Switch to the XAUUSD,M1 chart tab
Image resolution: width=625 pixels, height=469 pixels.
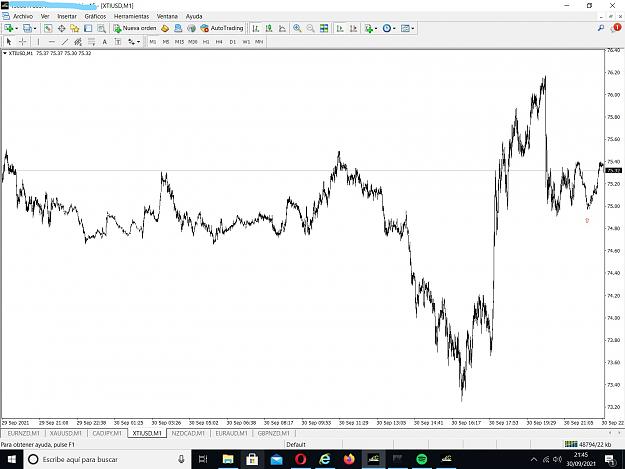[x=66, y=433]
